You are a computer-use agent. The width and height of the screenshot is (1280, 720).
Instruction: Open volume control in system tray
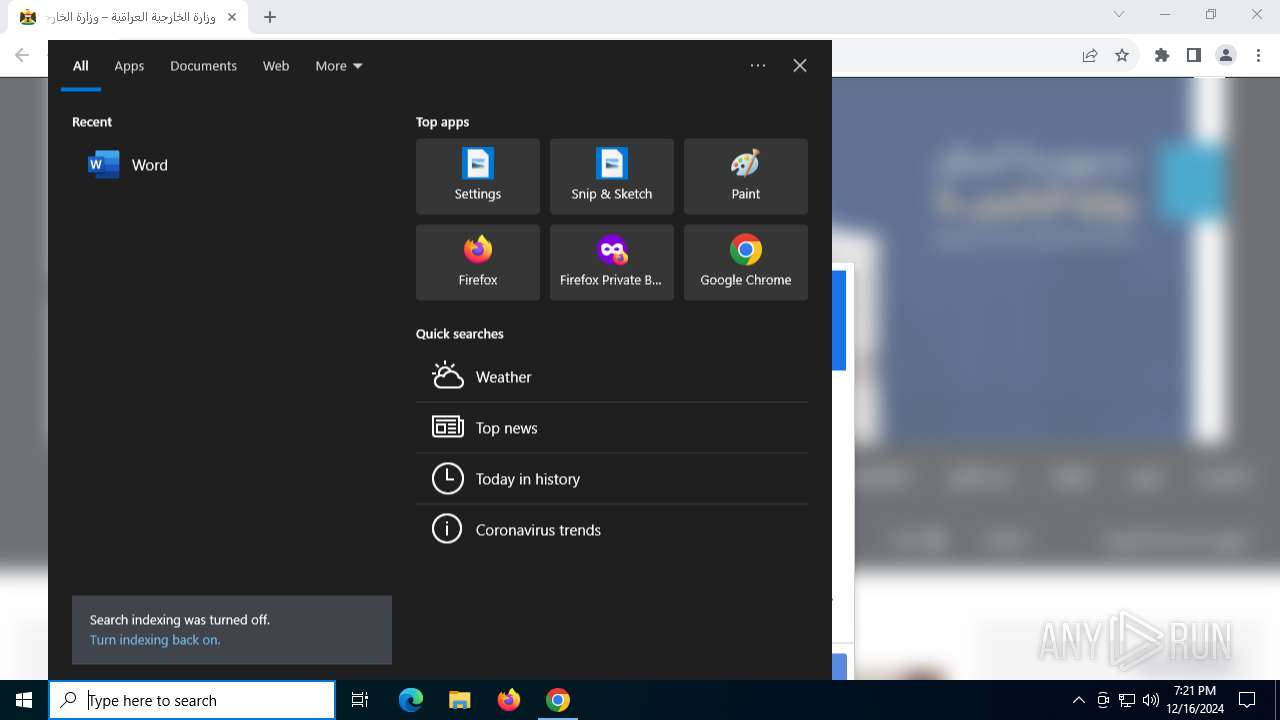(x=1151, y=700)
